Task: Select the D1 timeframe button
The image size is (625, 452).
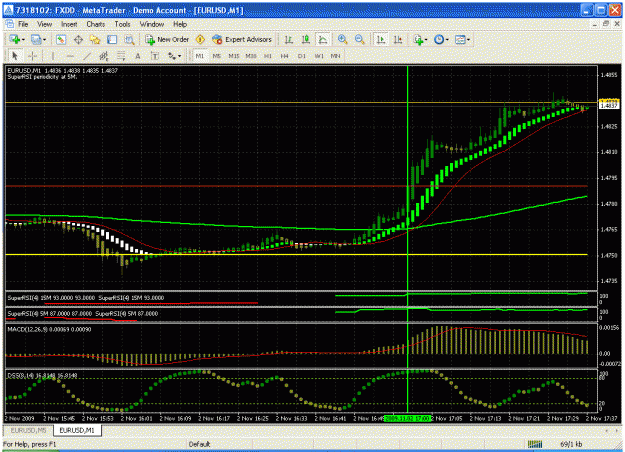Action: click(x=302, y=56)
